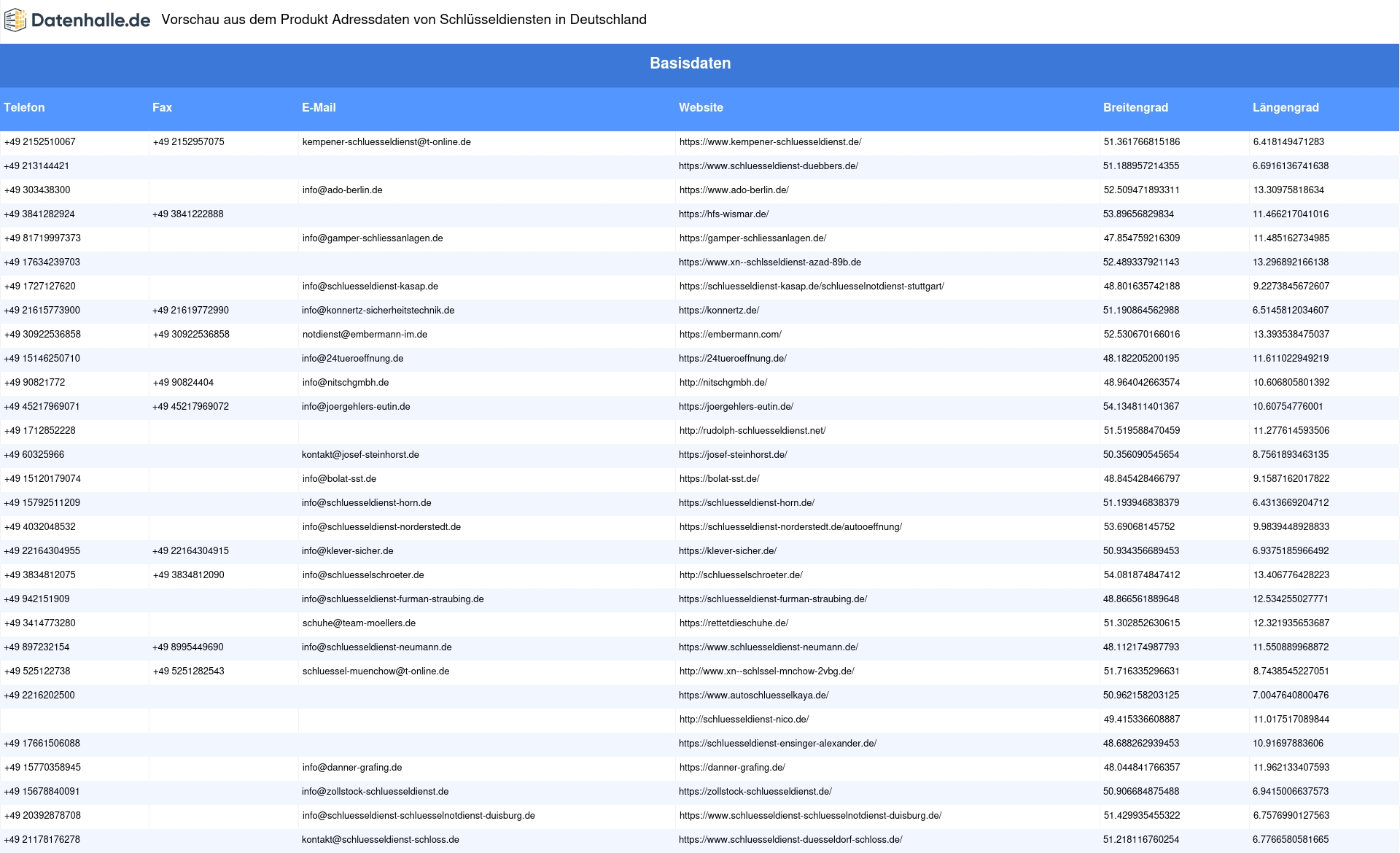The image size is (1400, 853).
Task: Click email info@konnertz-sicherheitstechnik.de
Action: tap(378, 311)
